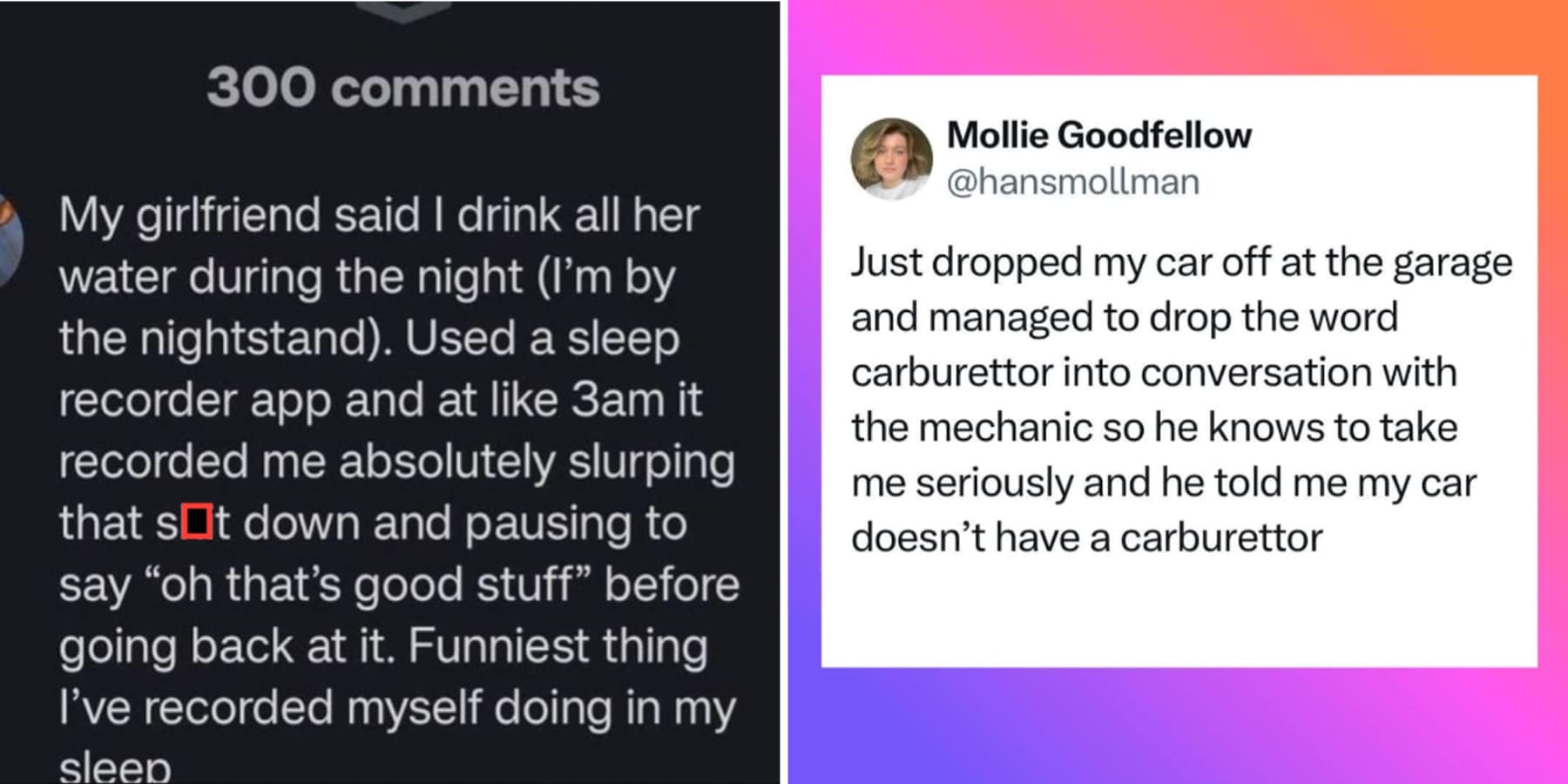Open the 300 comments heading
The image size is (1568, 784).
(x=403, y=88)
